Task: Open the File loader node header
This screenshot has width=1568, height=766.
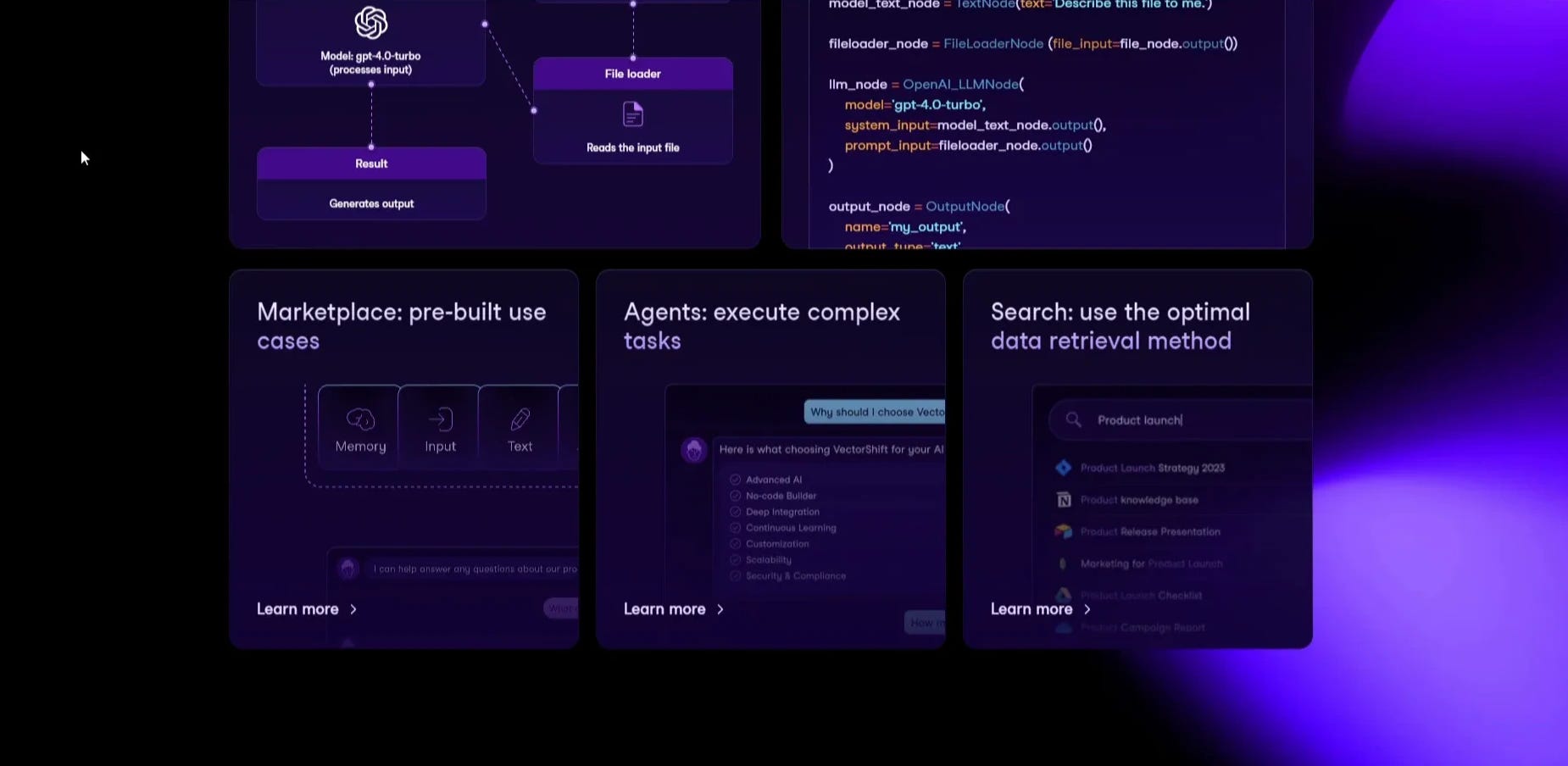Action: point(632,74)
